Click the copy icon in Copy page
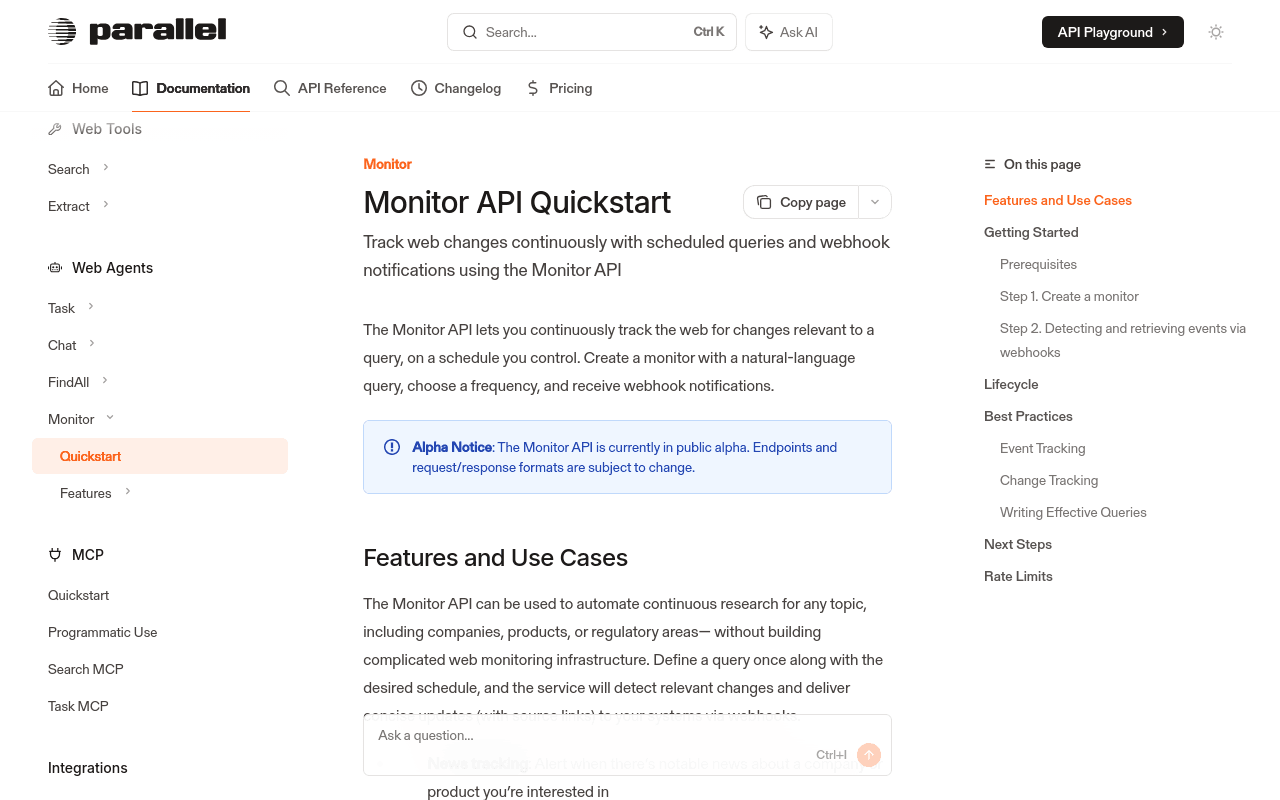1280x800 pixels. (x=764, y=202)
